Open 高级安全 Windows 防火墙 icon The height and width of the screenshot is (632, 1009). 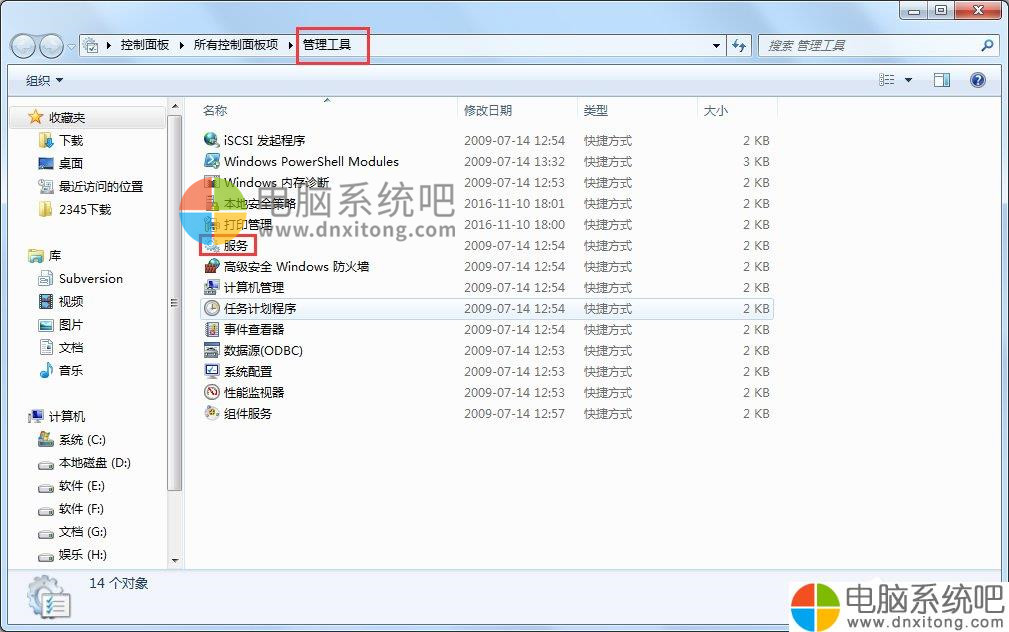pos(211,266)
